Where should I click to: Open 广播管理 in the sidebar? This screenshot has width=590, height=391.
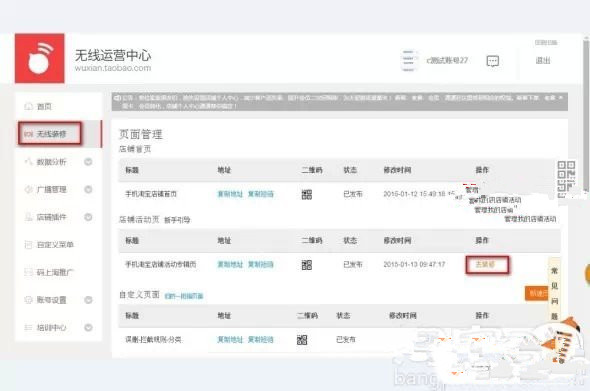51,189
